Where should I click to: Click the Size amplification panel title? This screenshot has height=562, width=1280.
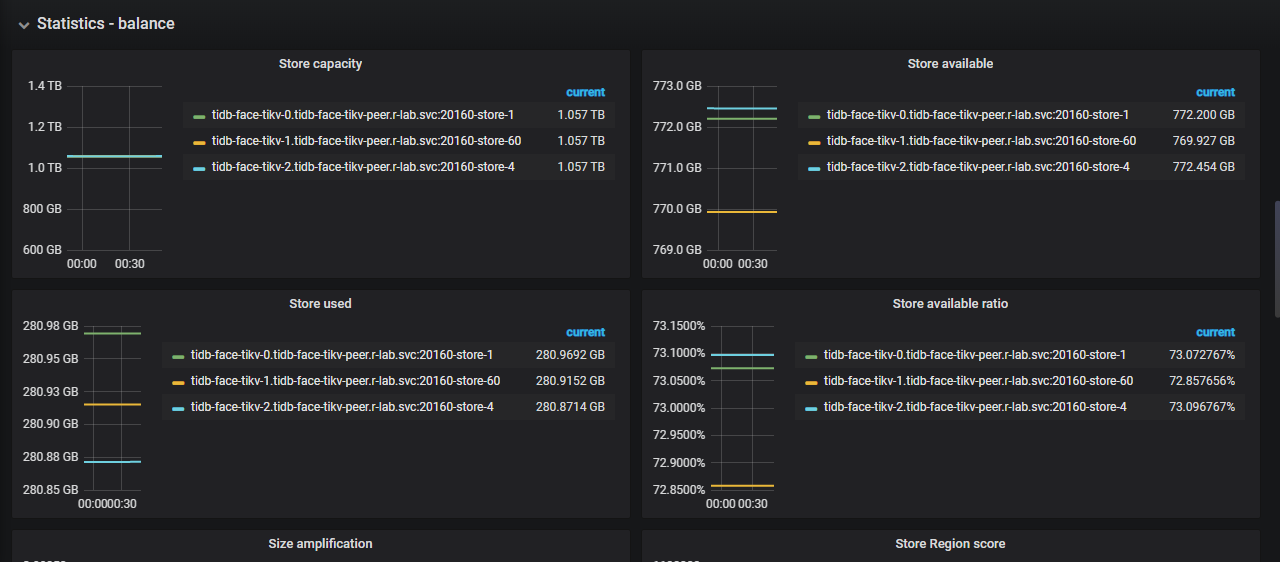(x=320, y=544)
